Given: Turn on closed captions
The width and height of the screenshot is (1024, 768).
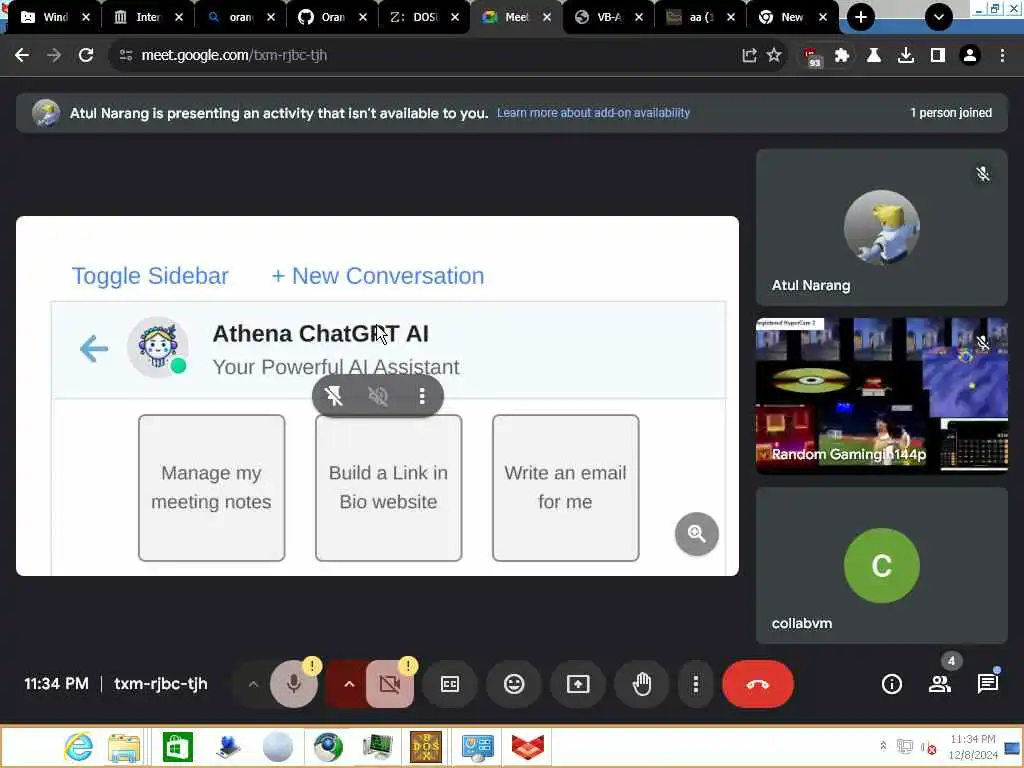Looking at the screenshot, I should [450, 684].
